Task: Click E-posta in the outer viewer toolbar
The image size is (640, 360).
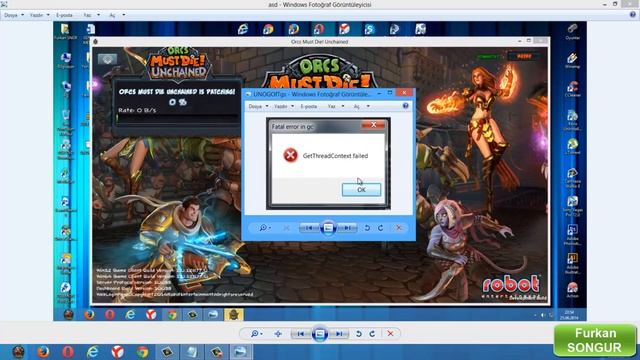Action: [64, 15]
